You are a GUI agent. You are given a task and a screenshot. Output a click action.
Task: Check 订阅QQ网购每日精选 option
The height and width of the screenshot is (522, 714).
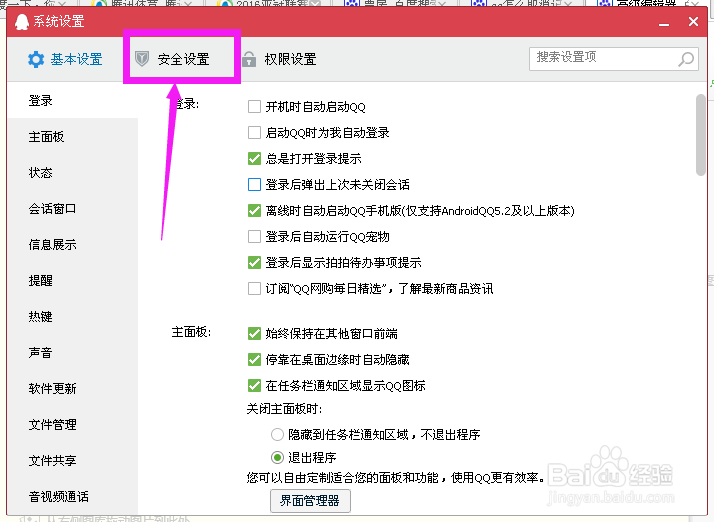(x=254, y=288)
